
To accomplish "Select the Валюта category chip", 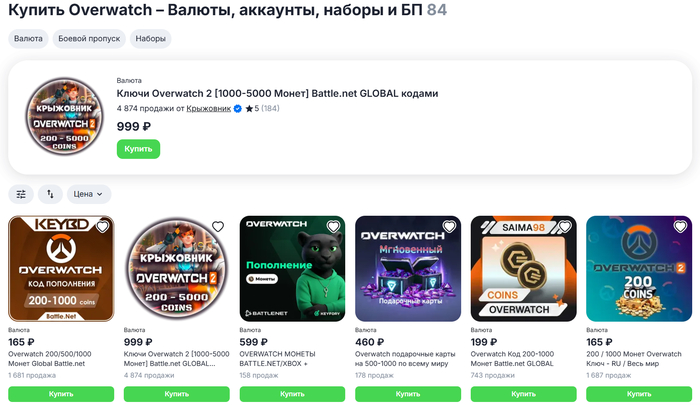I will coord(28,39).
